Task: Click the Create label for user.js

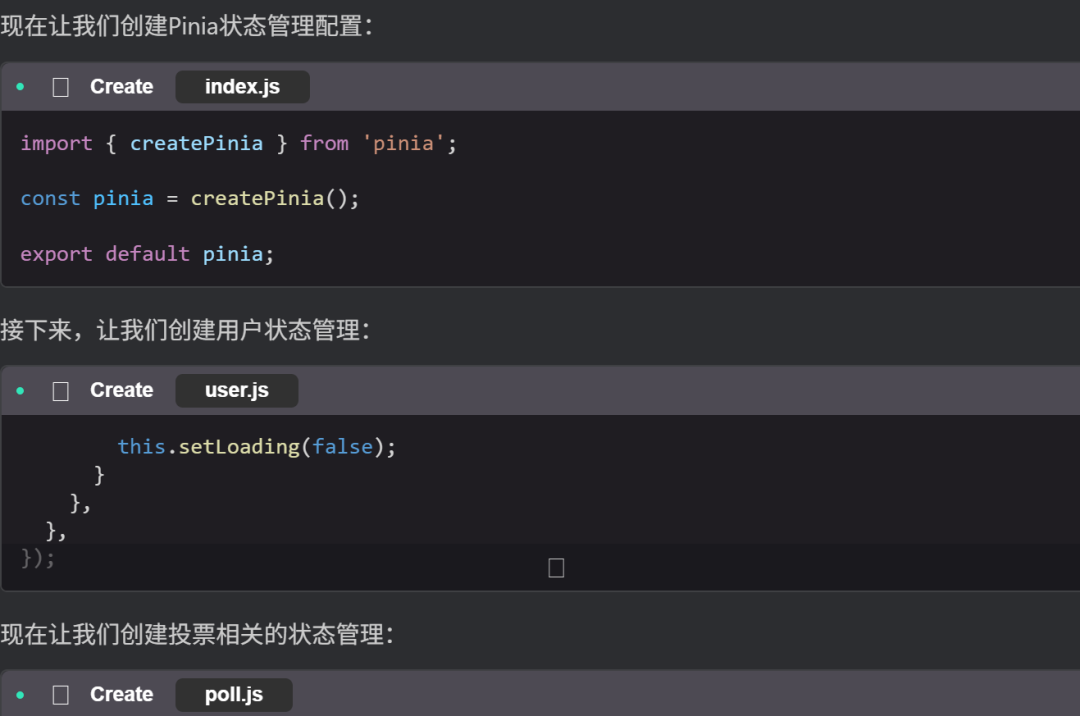Action: tap(121, 391)
